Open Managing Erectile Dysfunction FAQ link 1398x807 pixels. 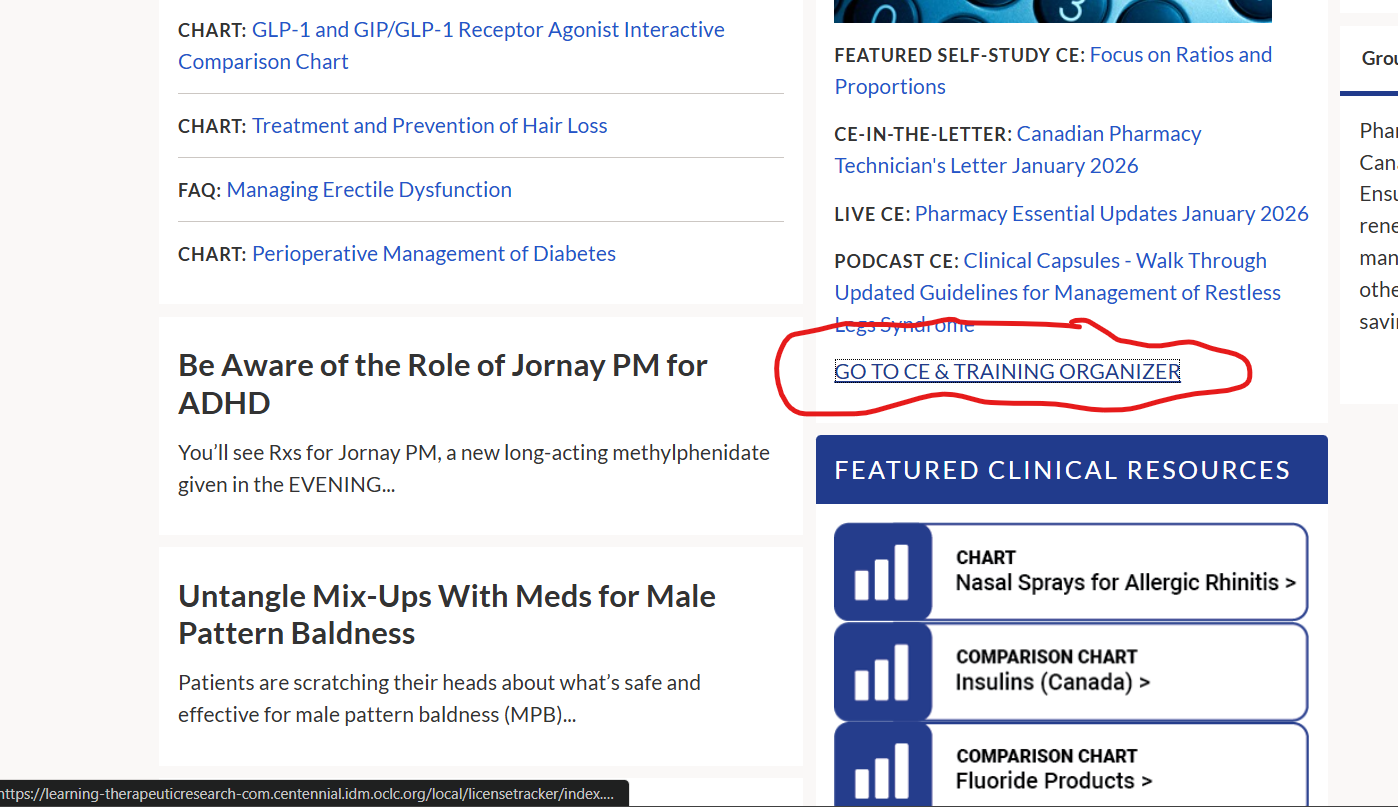[368, 190]
